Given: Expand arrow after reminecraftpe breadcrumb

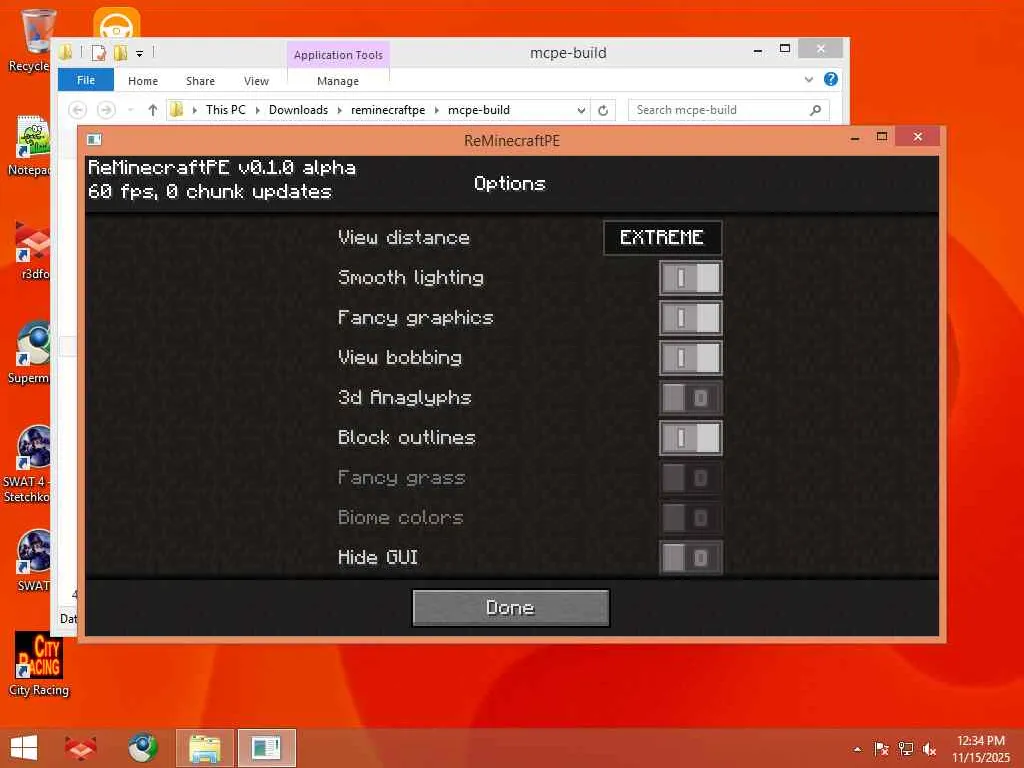Looking at the screenshot, I should pyautogui.click(x=437, y=110).
